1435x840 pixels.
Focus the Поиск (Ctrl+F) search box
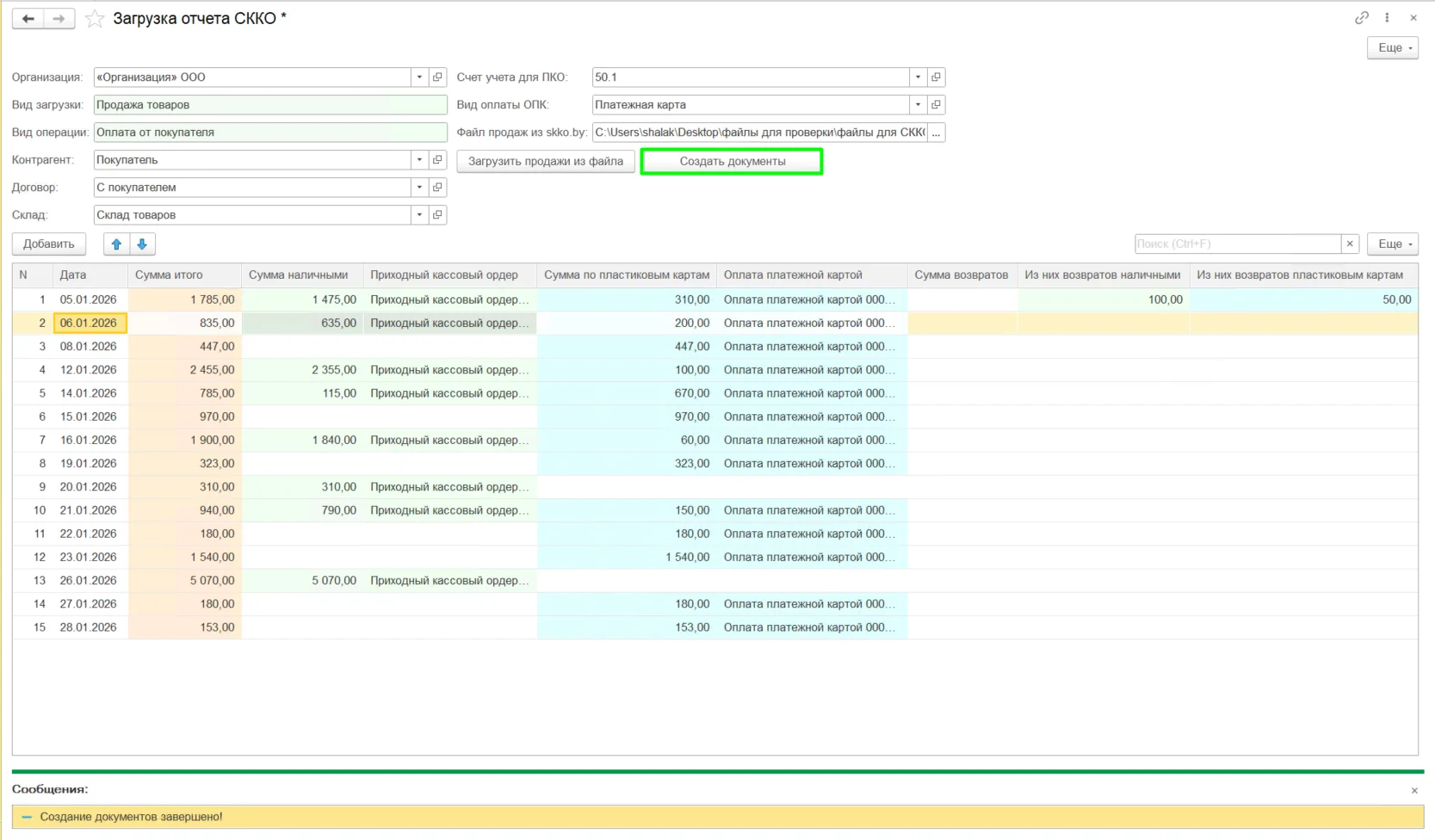pyautogui.click(x=1238, y=244)
